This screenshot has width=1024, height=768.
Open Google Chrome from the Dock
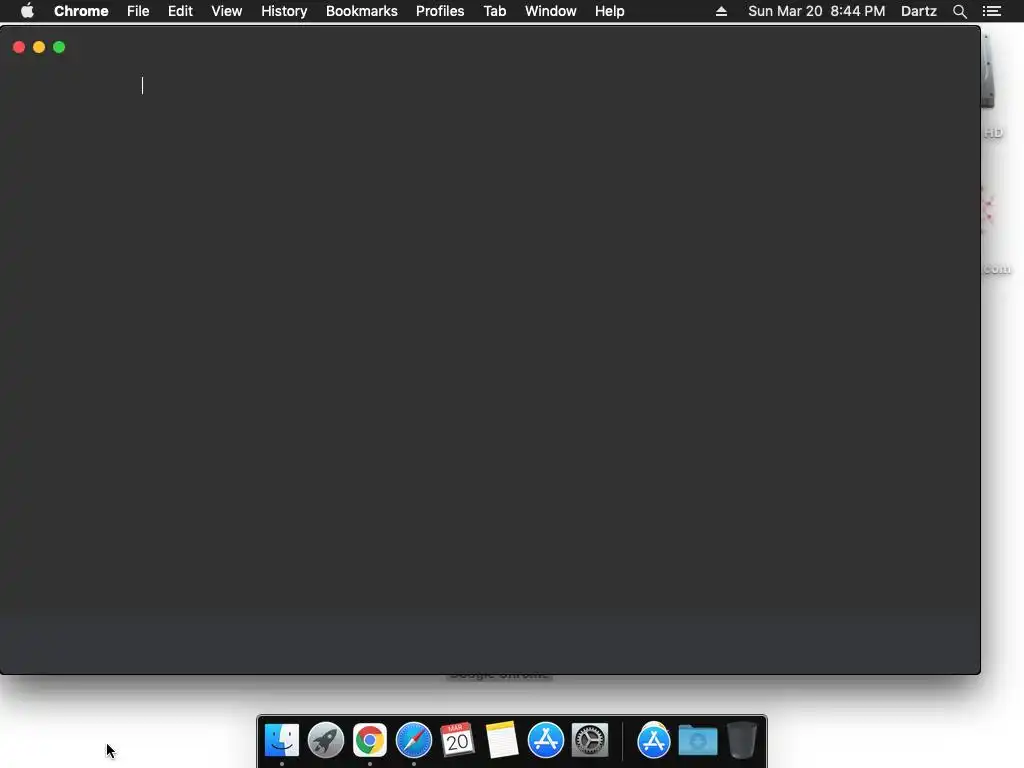point(370,740)
